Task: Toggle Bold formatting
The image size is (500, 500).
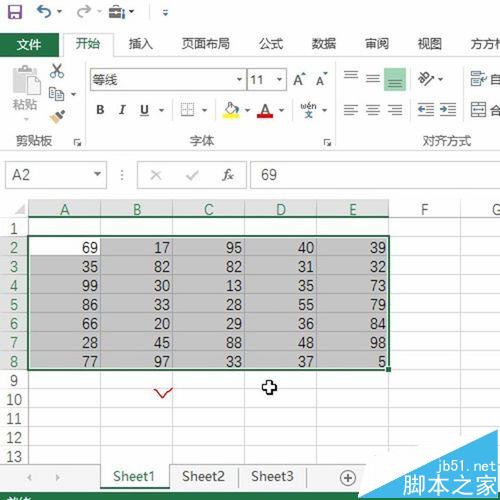Action: 100,110
